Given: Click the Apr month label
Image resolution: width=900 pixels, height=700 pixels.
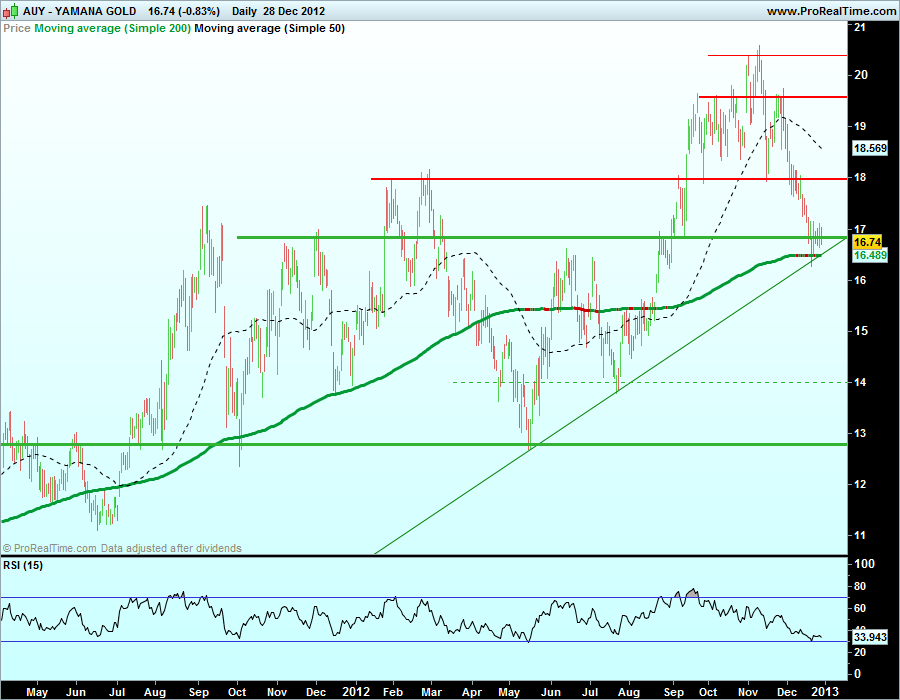Looking at the screenshot, I should [x=472, y=692].
